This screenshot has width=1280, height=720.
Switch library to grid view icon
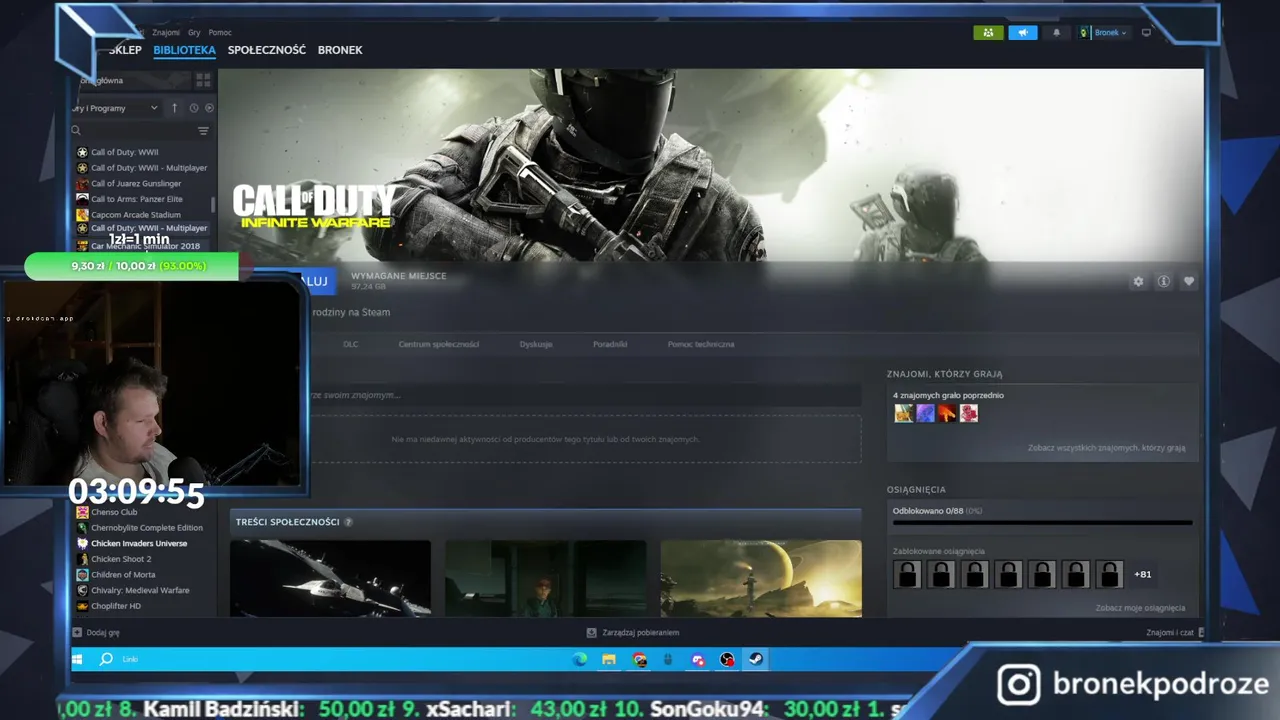(x=203, y=80)
